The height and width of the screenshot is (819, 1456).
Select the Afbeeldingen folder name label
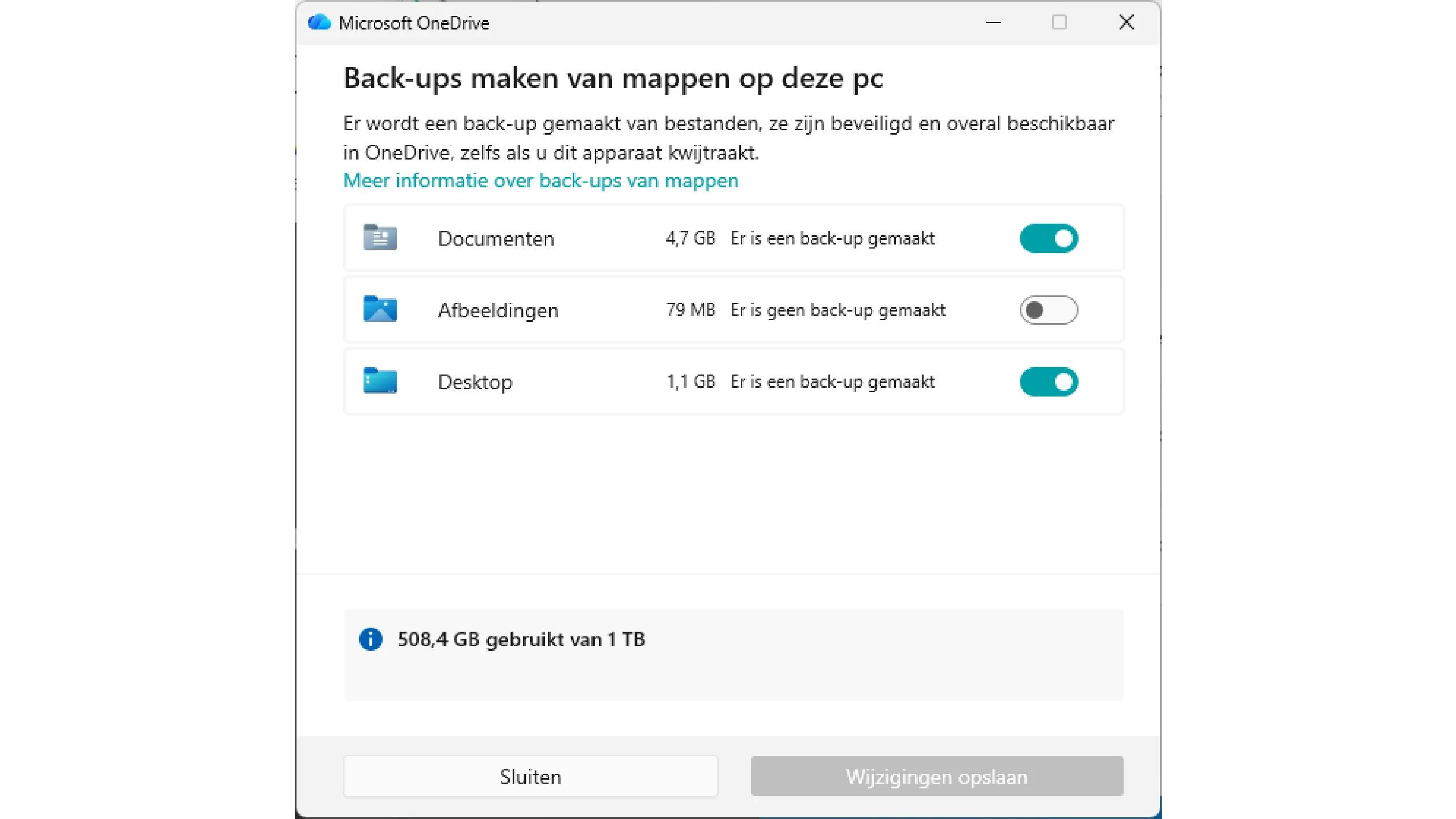click(x=498, y=310)
